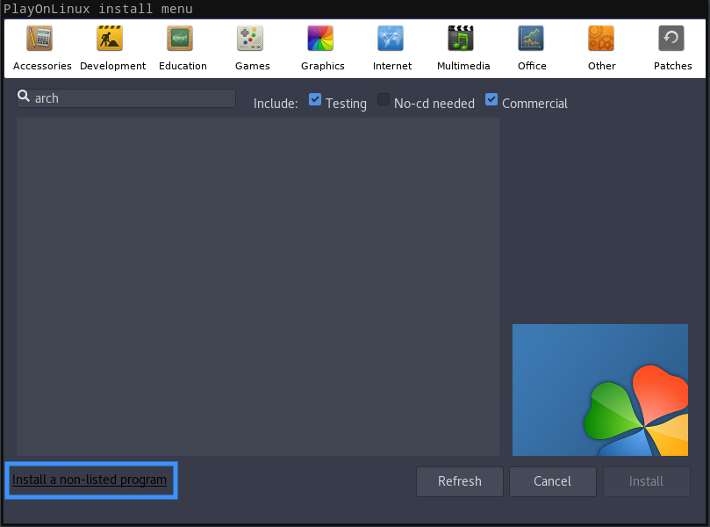710x527 pixels.
Task: Browse the Office category
Action: pyautogui.click(x=532, y=48)
